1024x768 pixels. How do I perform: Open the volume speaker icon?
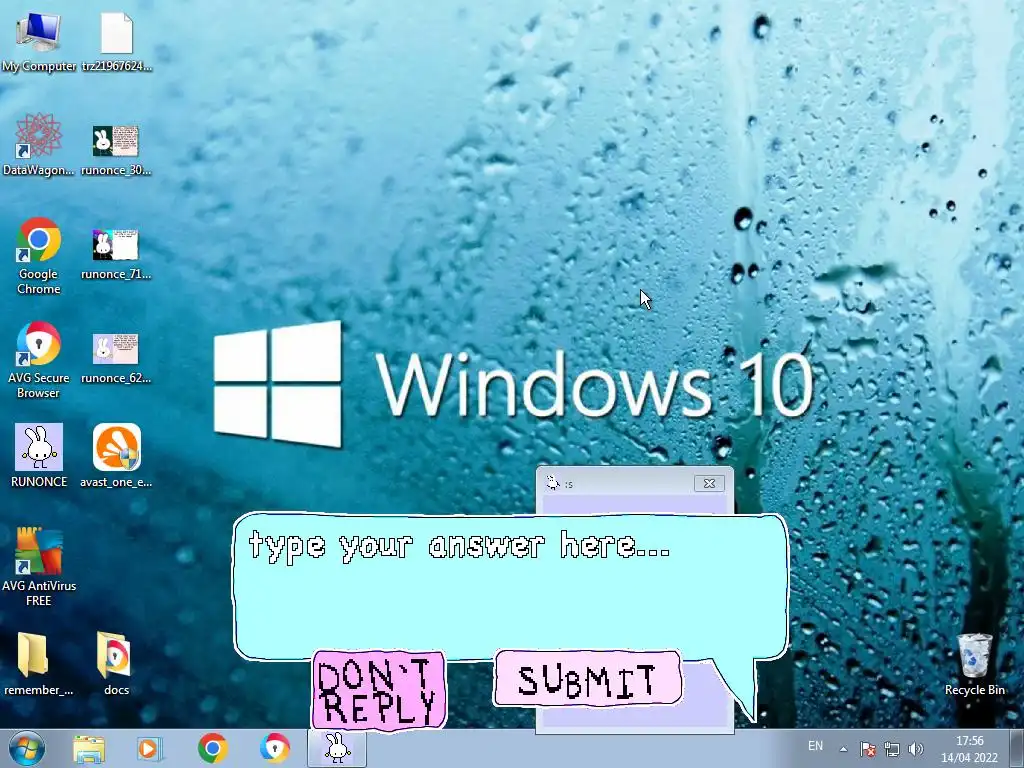916,749
